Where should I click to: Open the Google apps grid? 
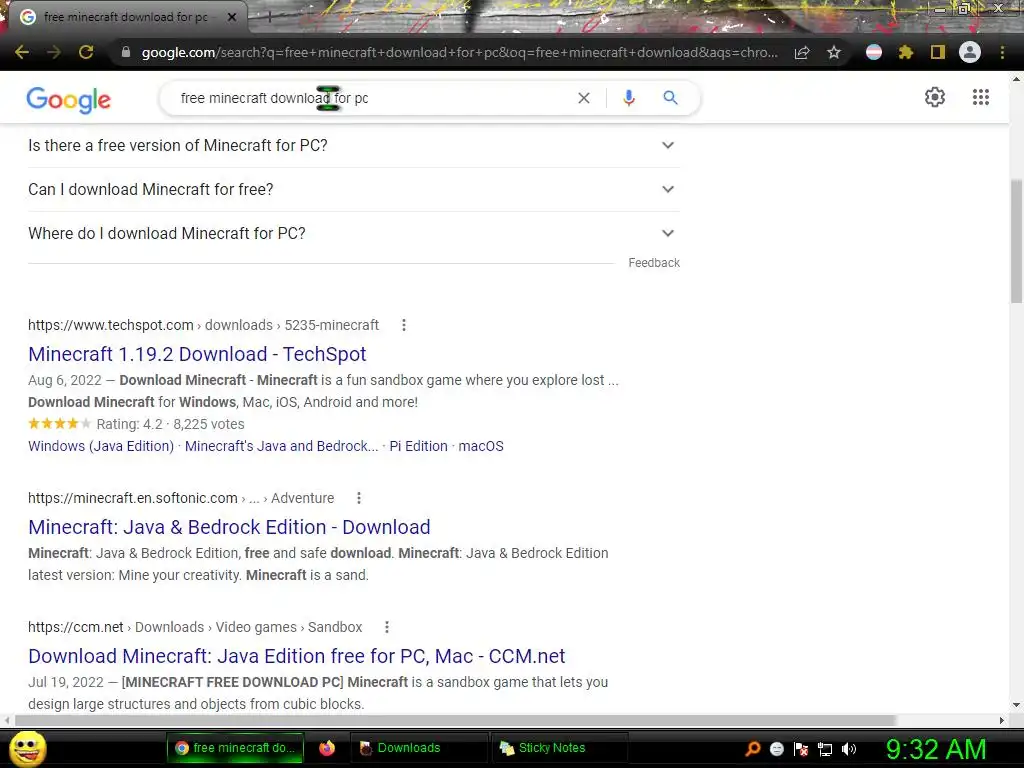tap(980, 97)
